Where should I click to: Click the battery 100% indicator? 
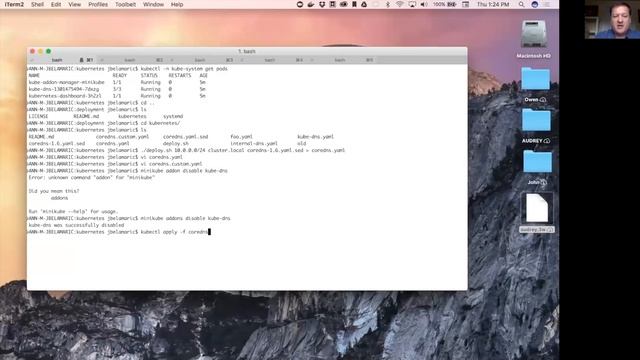pos(444,4)
